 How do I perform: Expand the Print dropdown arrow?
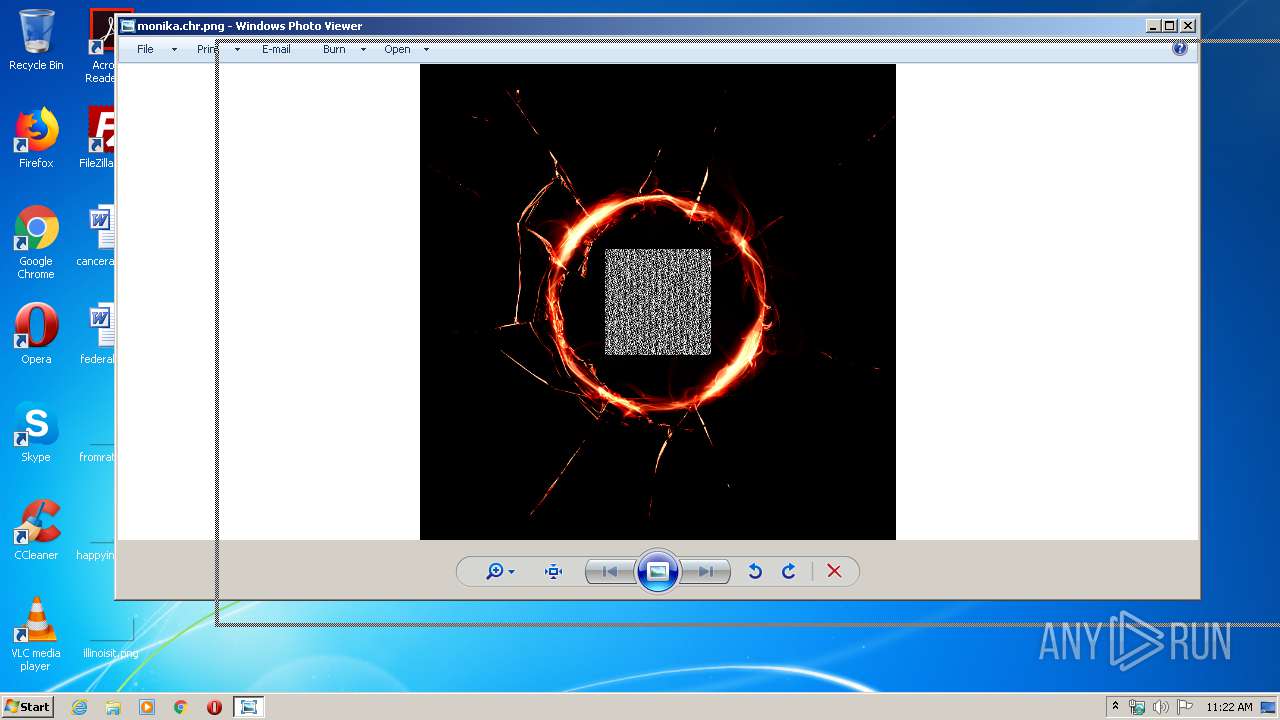tap(237, 49)
